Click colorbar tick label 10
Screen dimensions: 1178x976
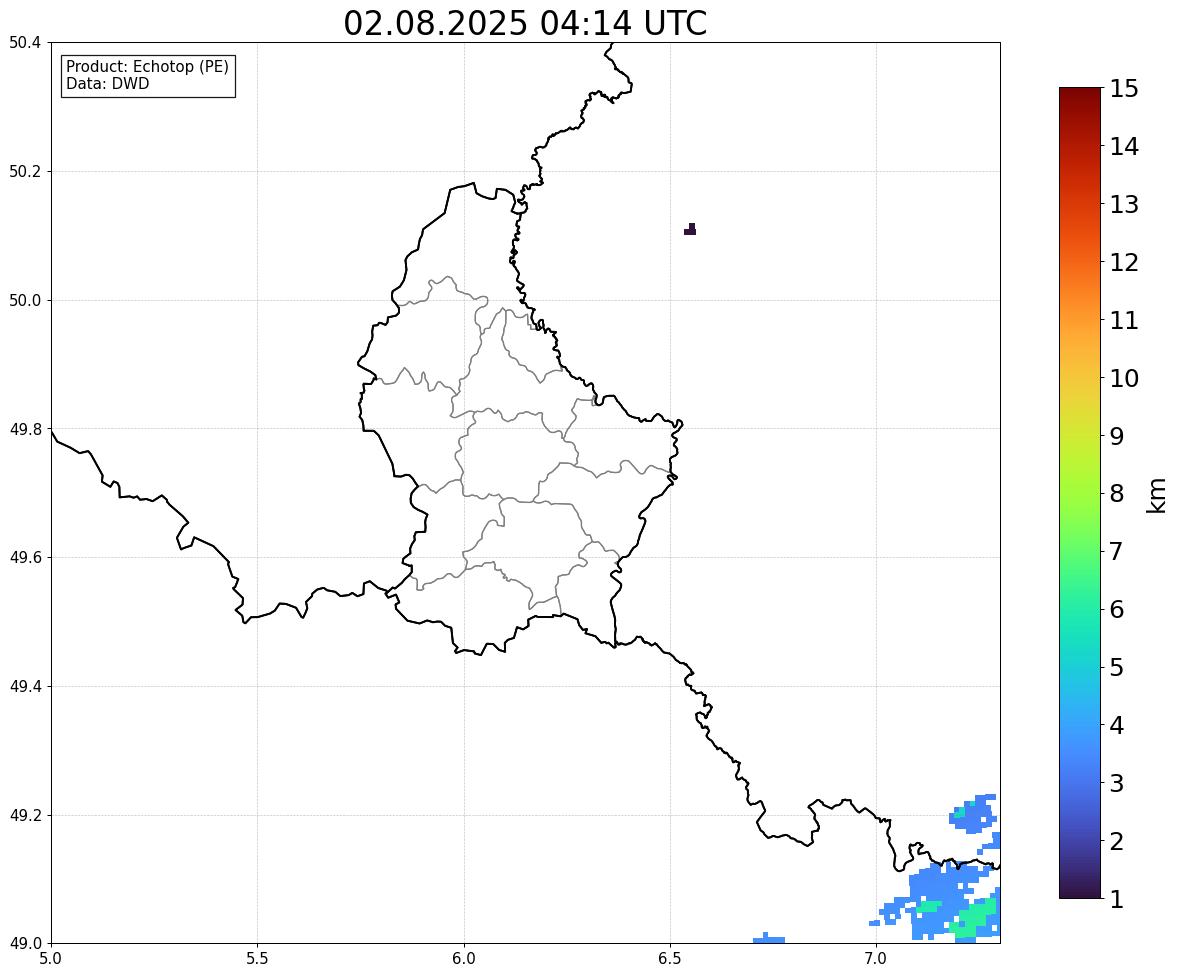pyautogui.click(x=1124, y=378)
